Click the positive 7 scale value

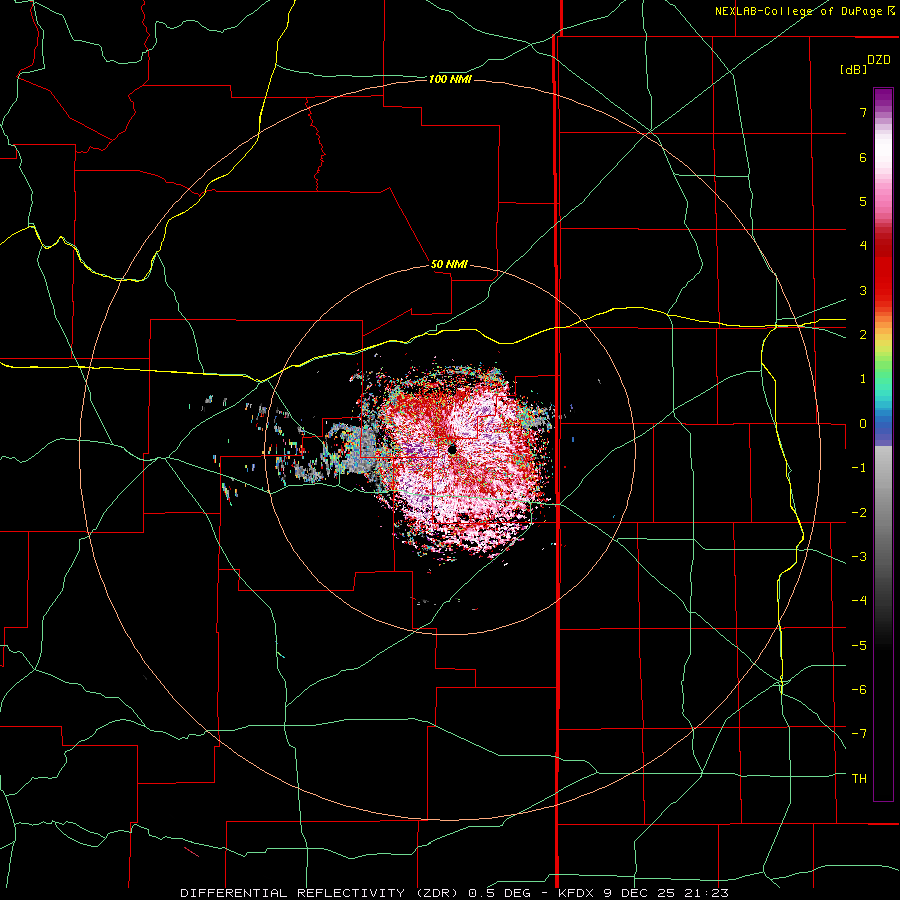click(863, 112)
